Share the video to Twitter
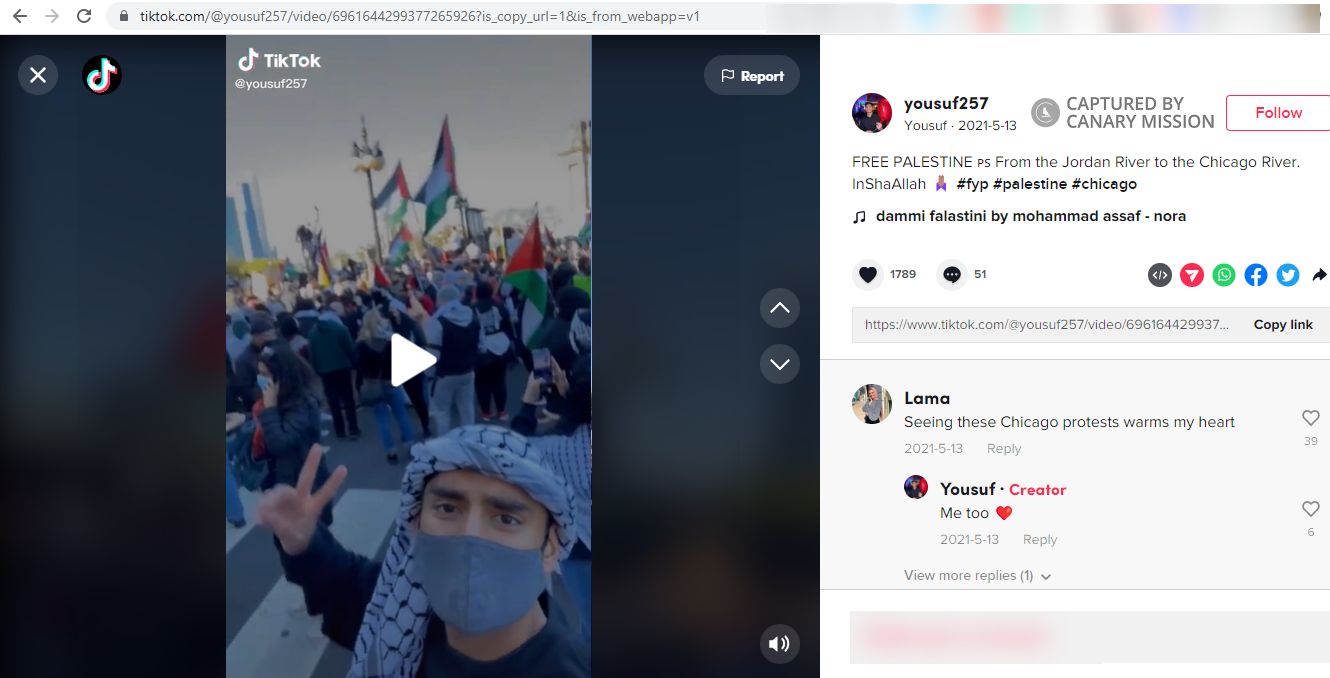Screen dimensions: 1330x678 (1287, 274)
